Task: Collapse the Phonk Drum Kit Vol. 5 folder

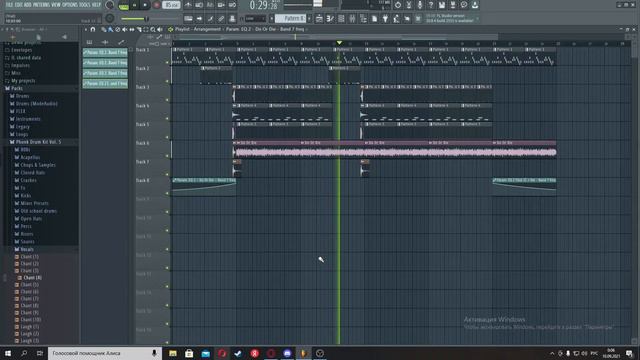Action: click(x=38, y=142)
